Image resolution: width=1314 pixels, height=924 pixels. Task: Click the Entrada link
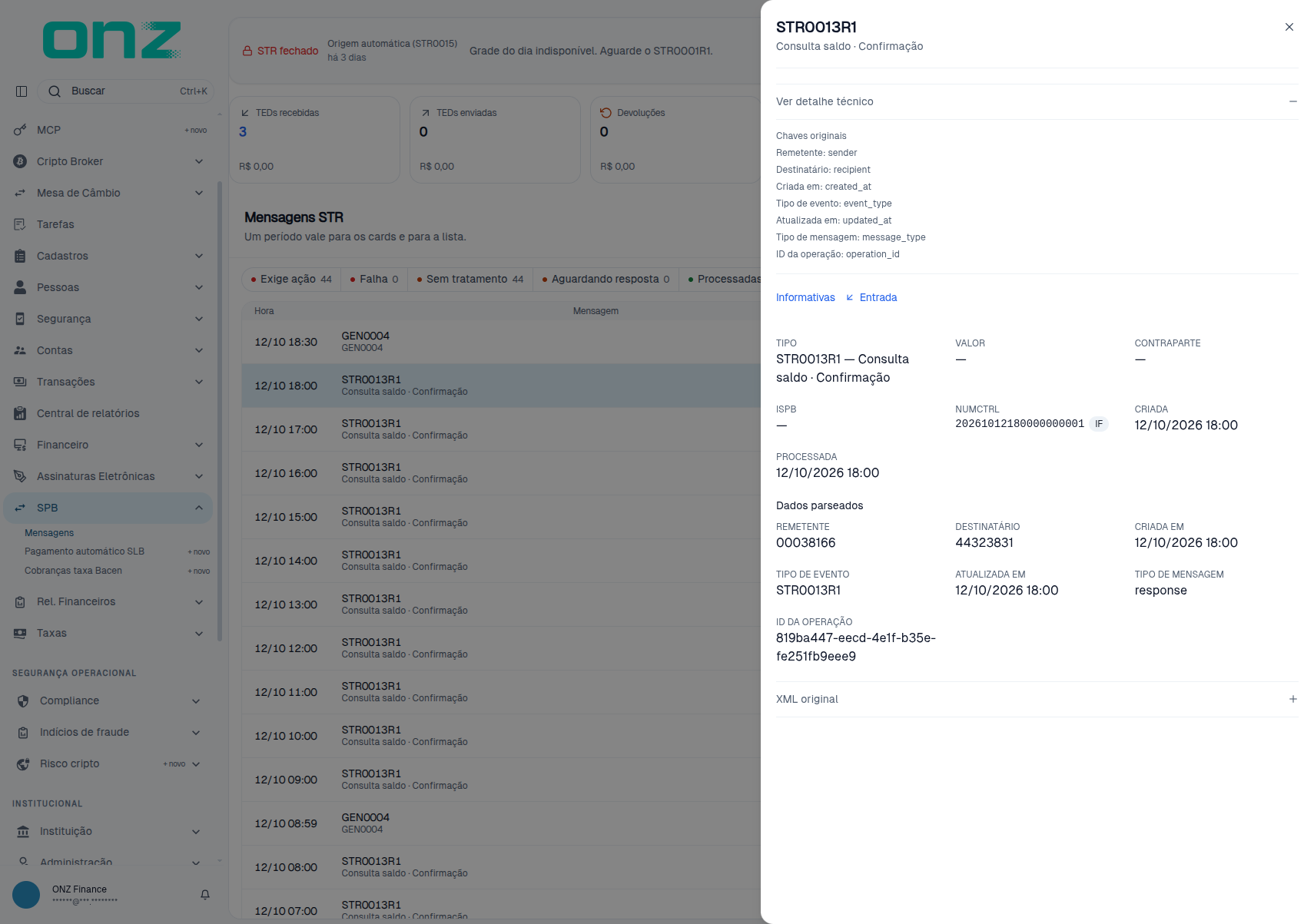point(871,298)
